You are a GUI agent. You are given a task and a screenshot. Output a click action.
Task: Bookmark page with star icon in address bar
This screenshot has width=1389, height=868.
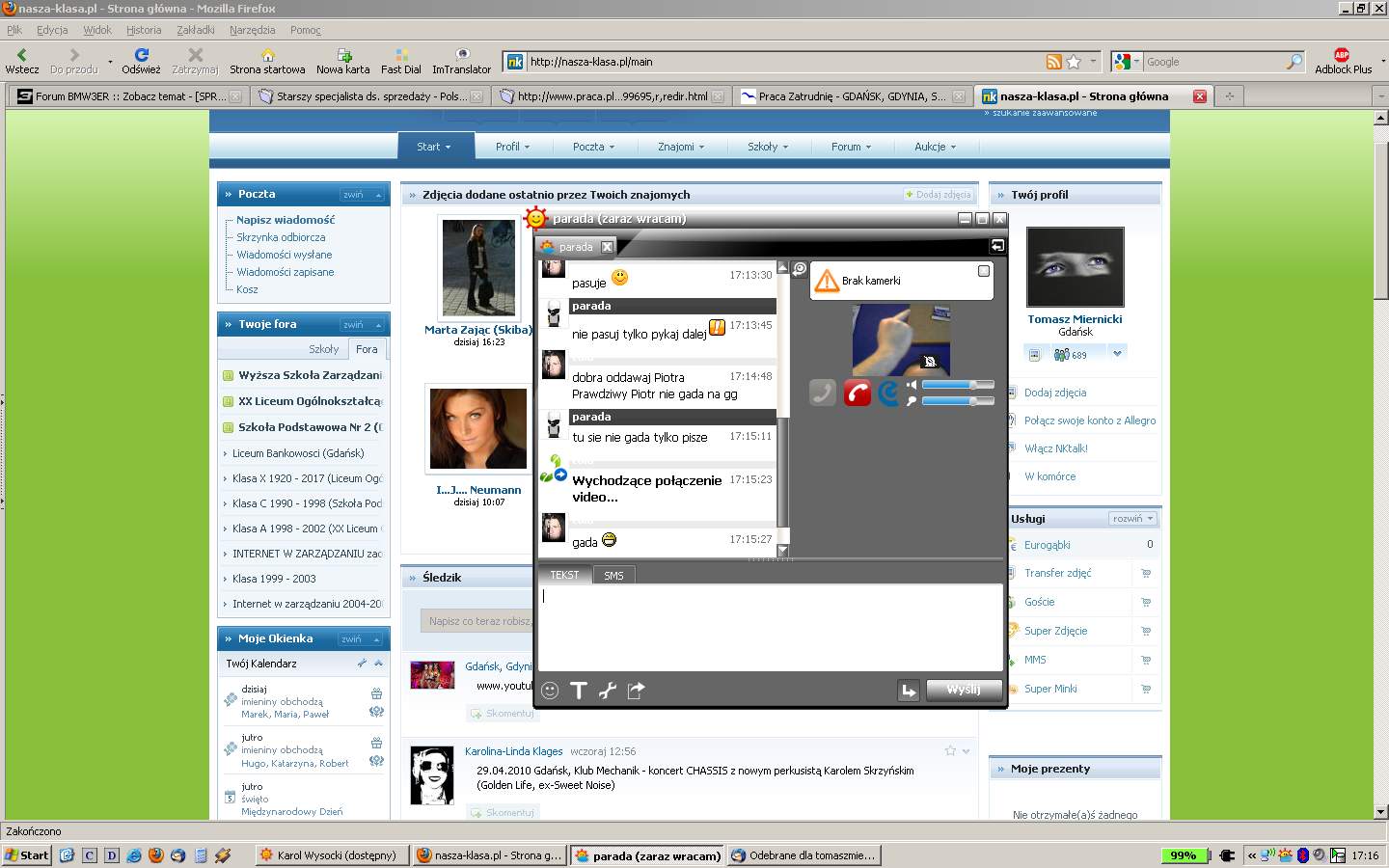pyautogui.click(x=1074, y=62)
